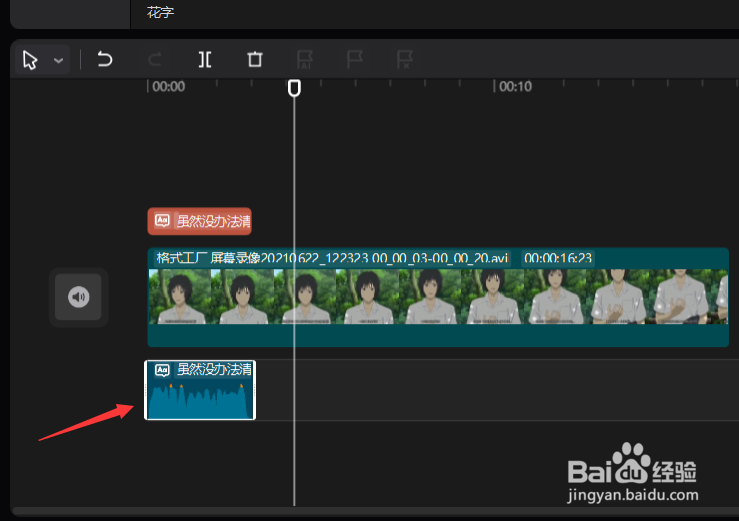The height and width of the screenshot is (521, 739).
Task: Undo the last edit
Action: pos(105,59)
